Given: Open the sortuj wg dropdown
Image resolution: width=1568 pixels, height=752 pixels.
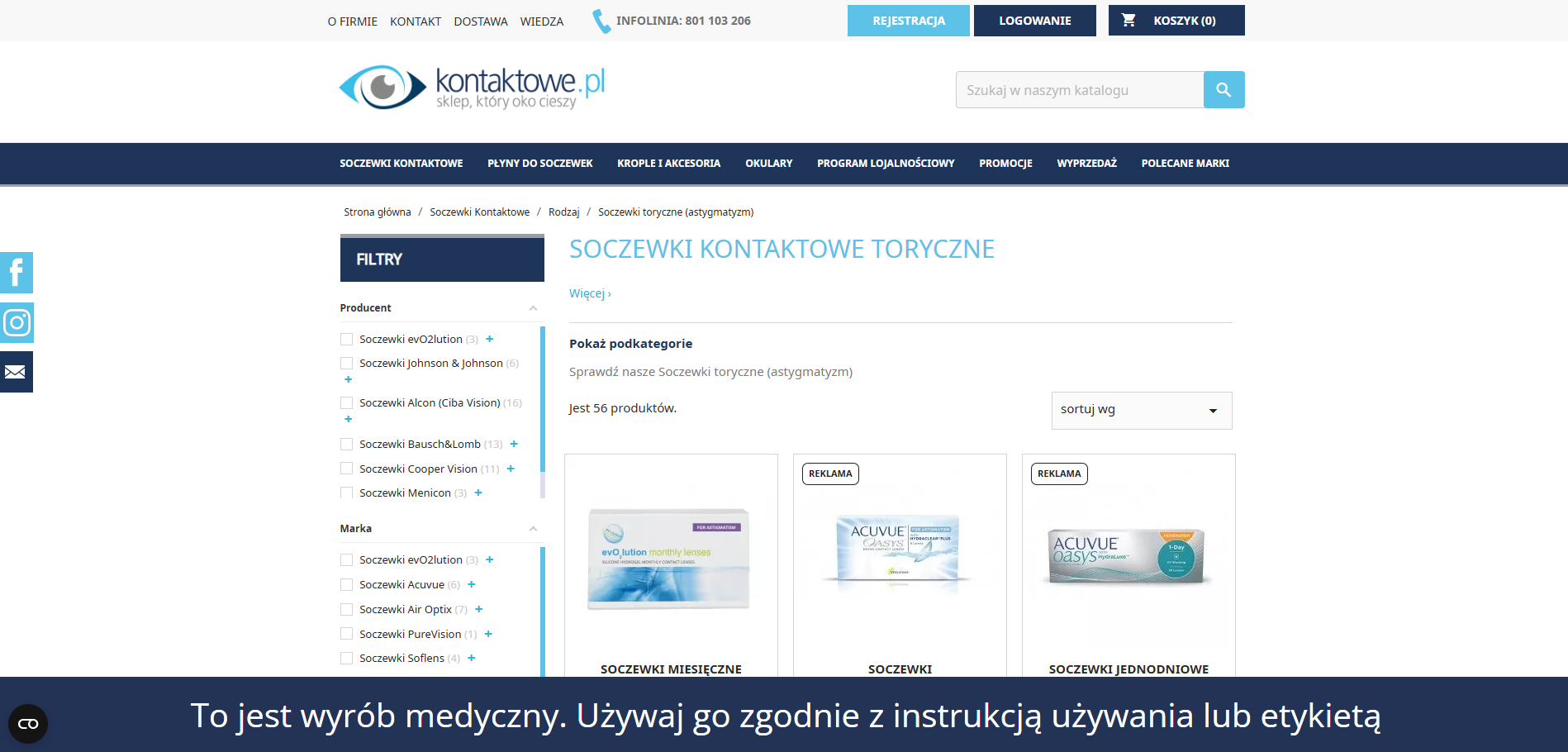Looking at the screenshot, I should tap(1140, 410).
